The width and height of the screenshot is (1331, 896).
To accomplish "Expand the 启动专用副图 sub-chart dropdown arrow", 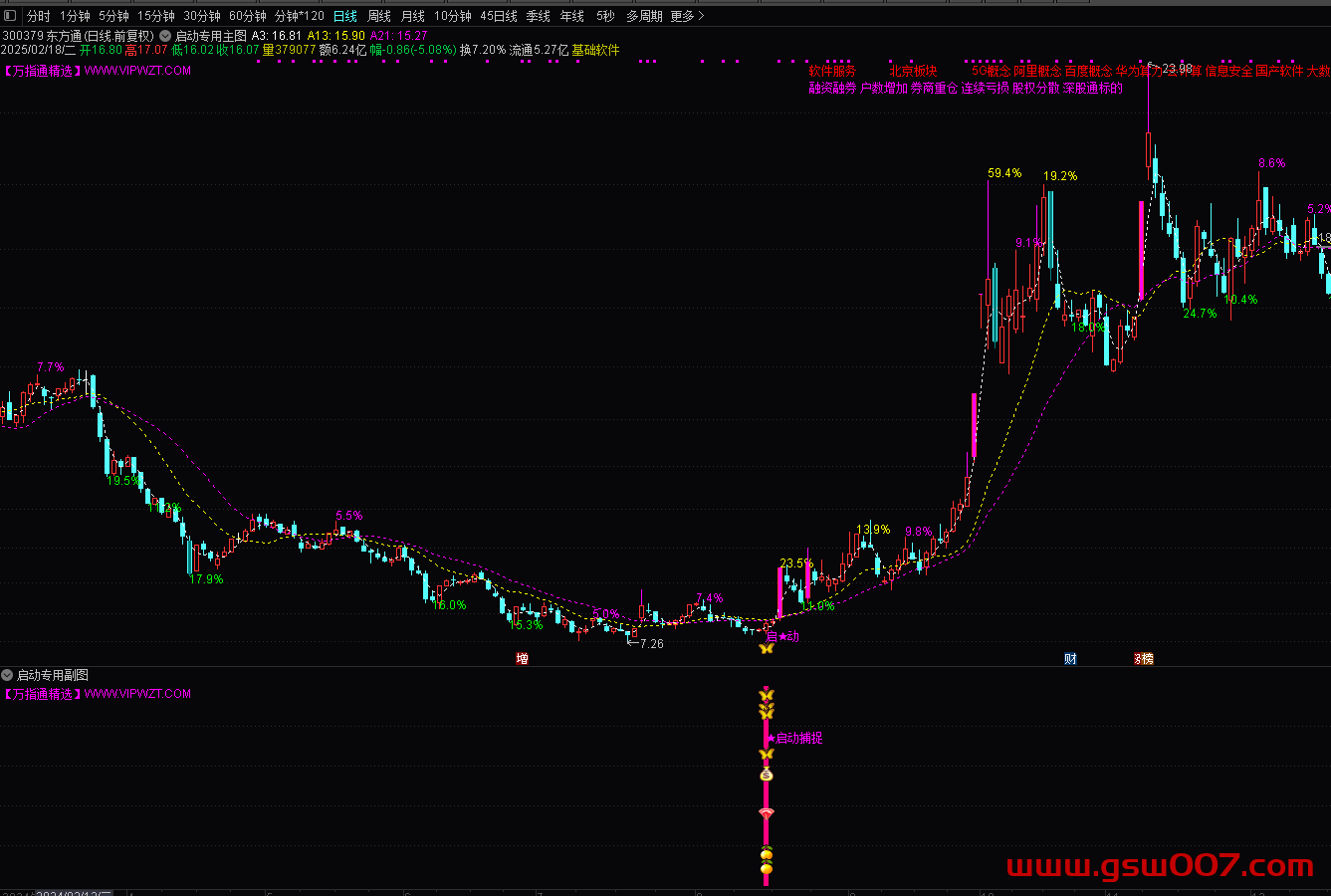I will click(8, 675).
